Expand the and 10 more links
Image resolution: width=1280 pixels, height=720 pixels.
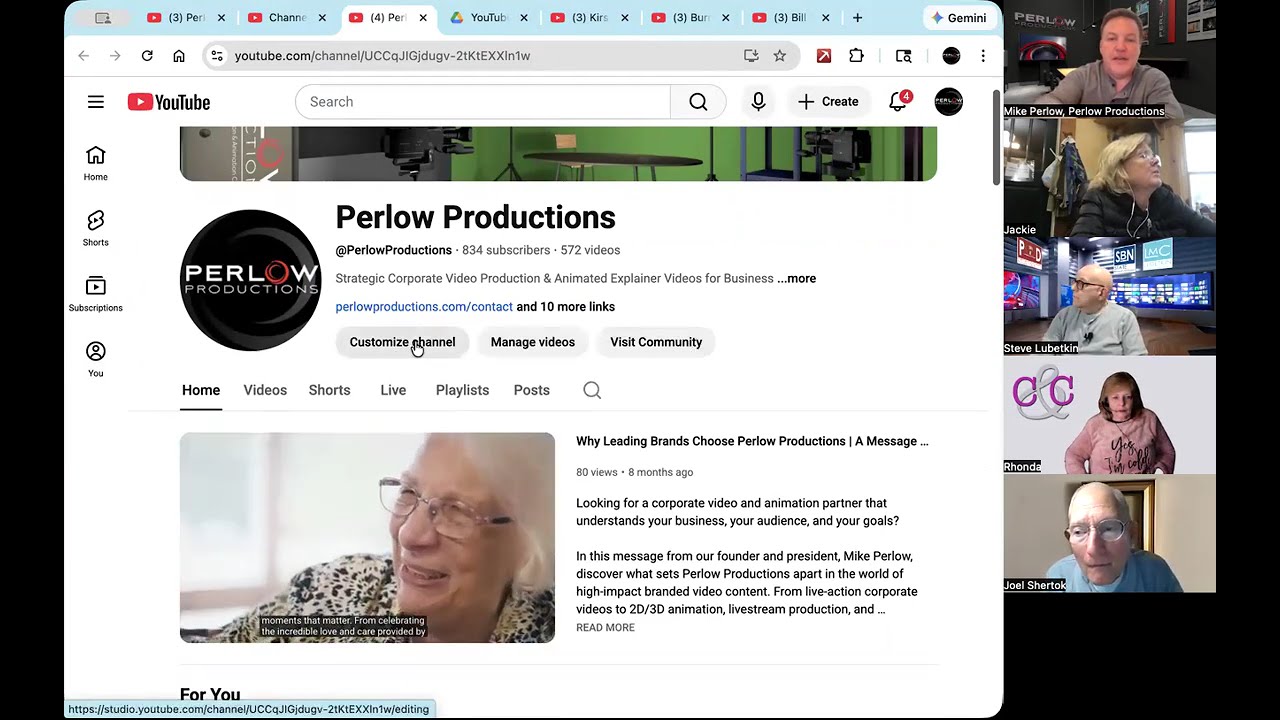click(x=565, y=307)
